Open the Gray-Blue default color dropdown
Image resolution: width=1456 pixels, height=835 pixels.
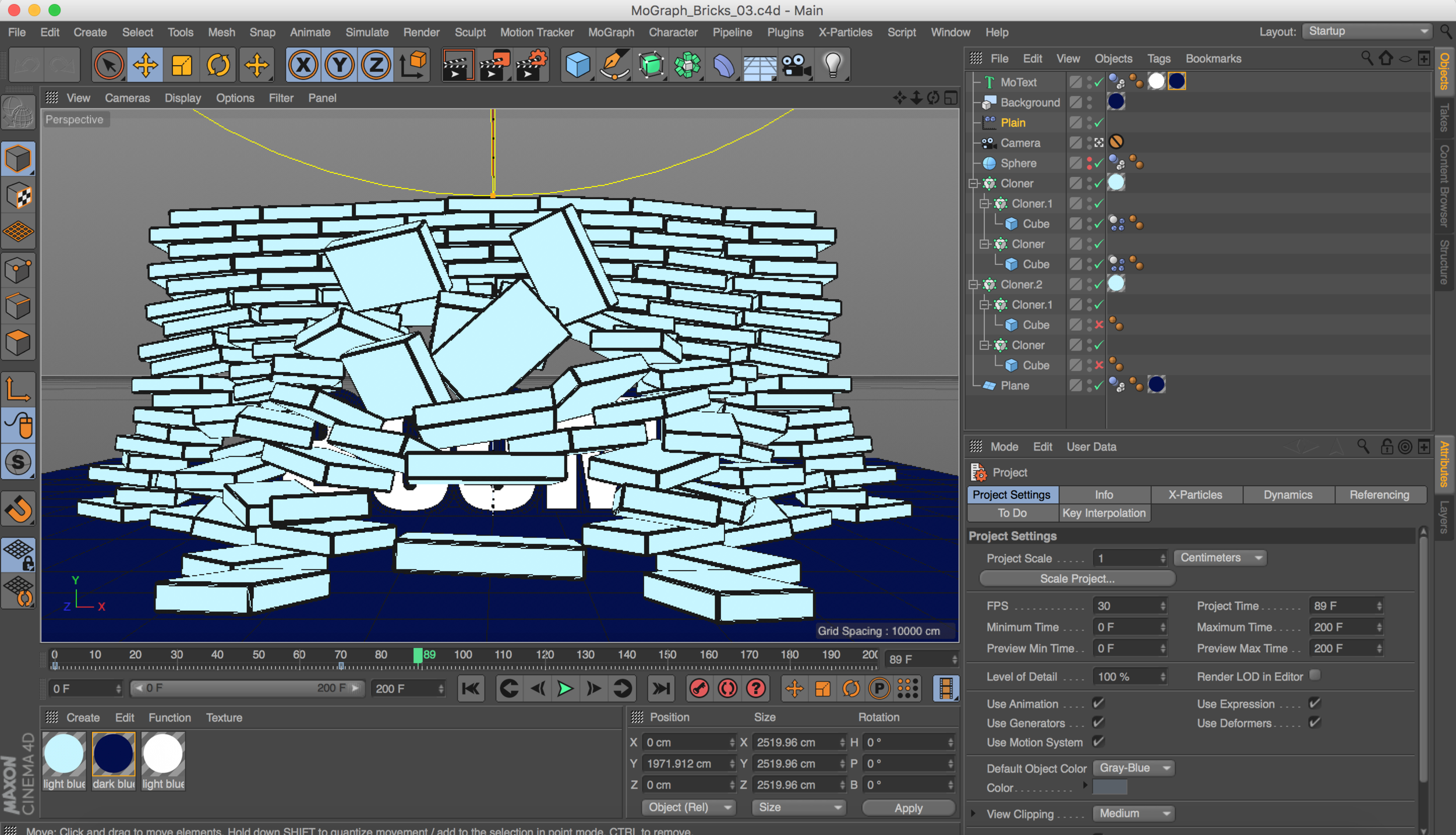coord(1132,767)
